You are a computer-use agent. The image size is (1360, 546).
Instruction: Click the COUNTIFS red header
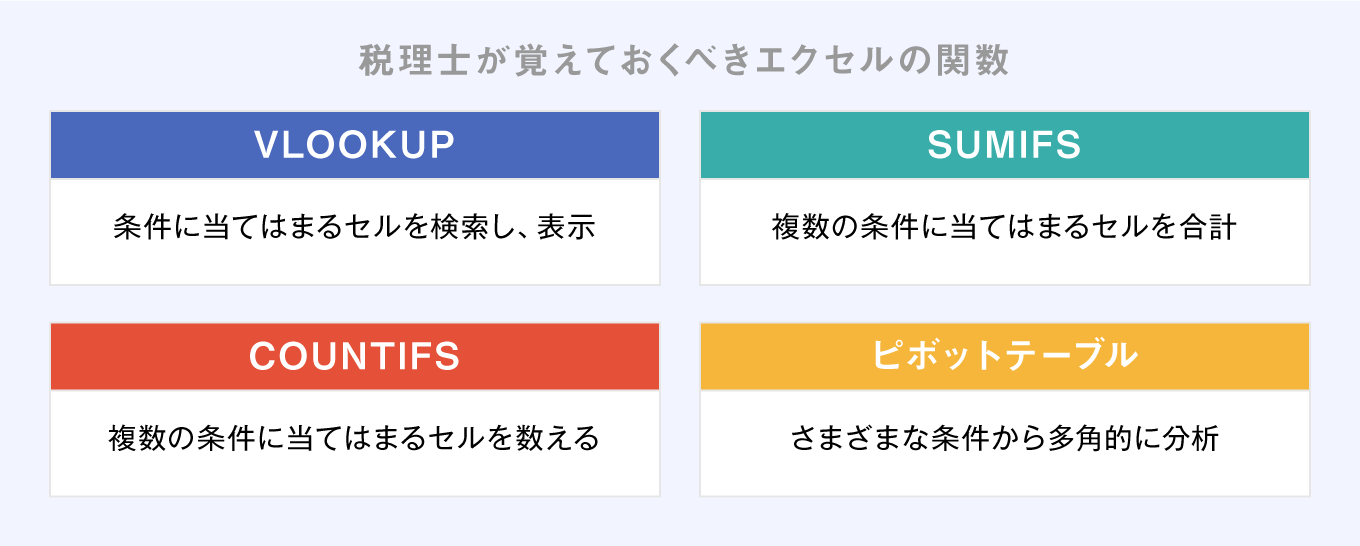pyautogui.click(x=355, y=356)
